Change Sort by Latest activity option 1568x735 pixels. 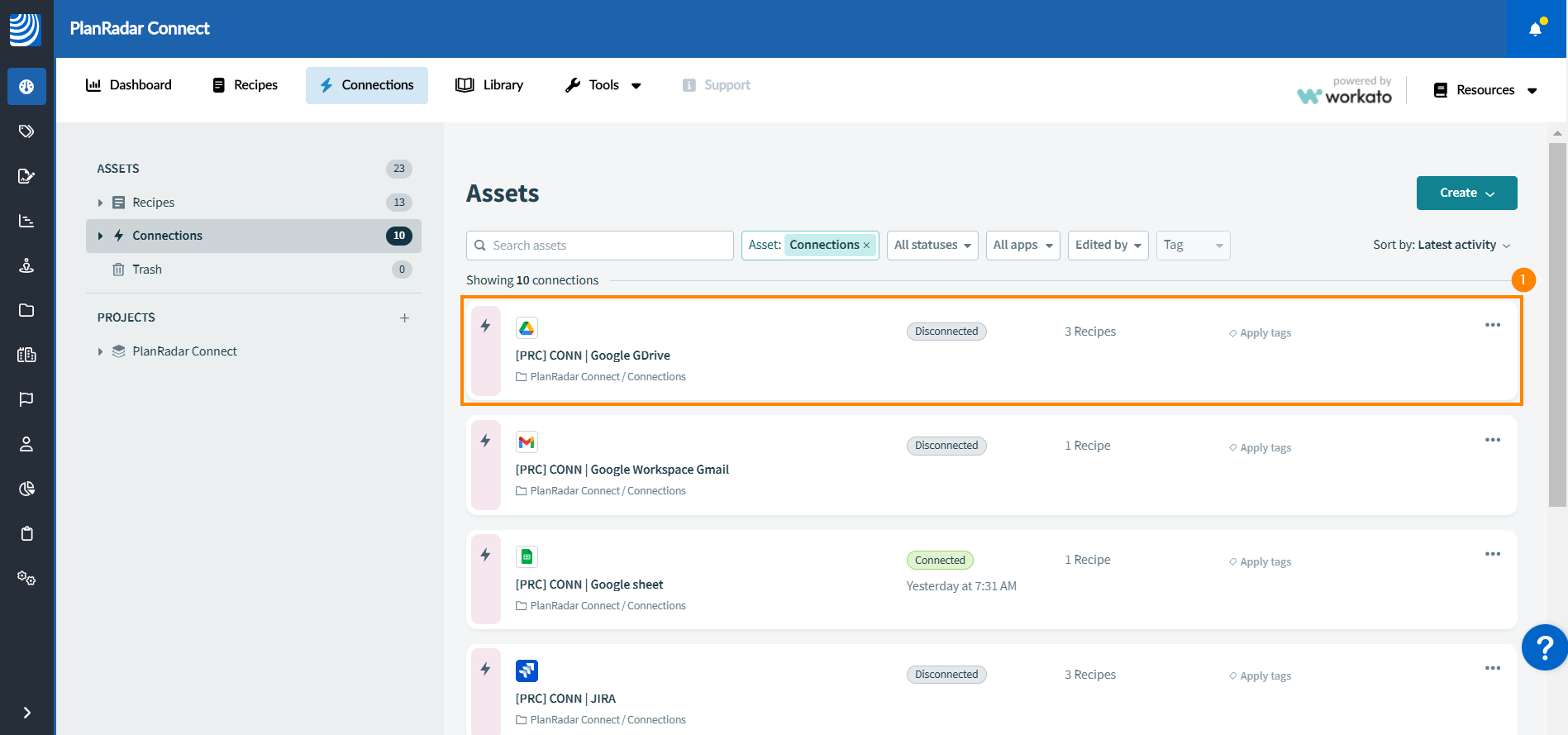click(x=1442, y=245)
